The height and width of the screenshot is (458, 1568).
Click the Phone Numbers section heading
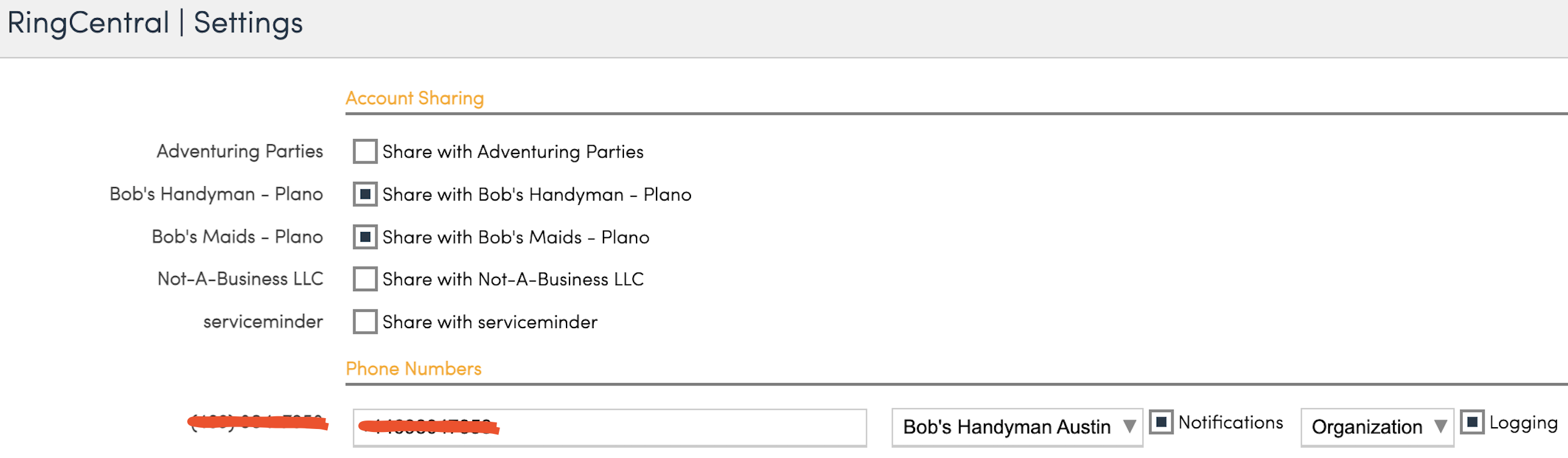(x=413, y=369)
